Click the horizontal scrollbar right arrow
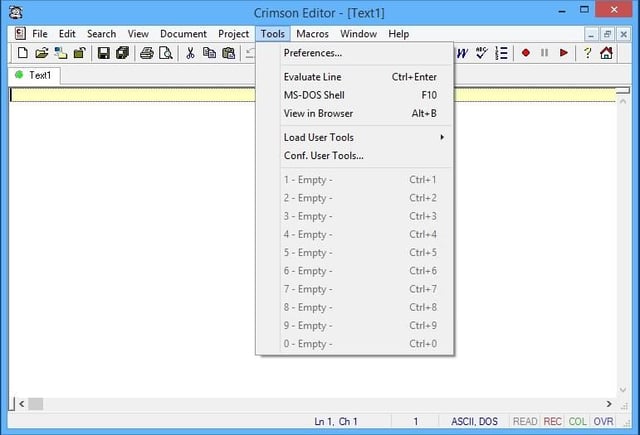 [x=609, y=404]
